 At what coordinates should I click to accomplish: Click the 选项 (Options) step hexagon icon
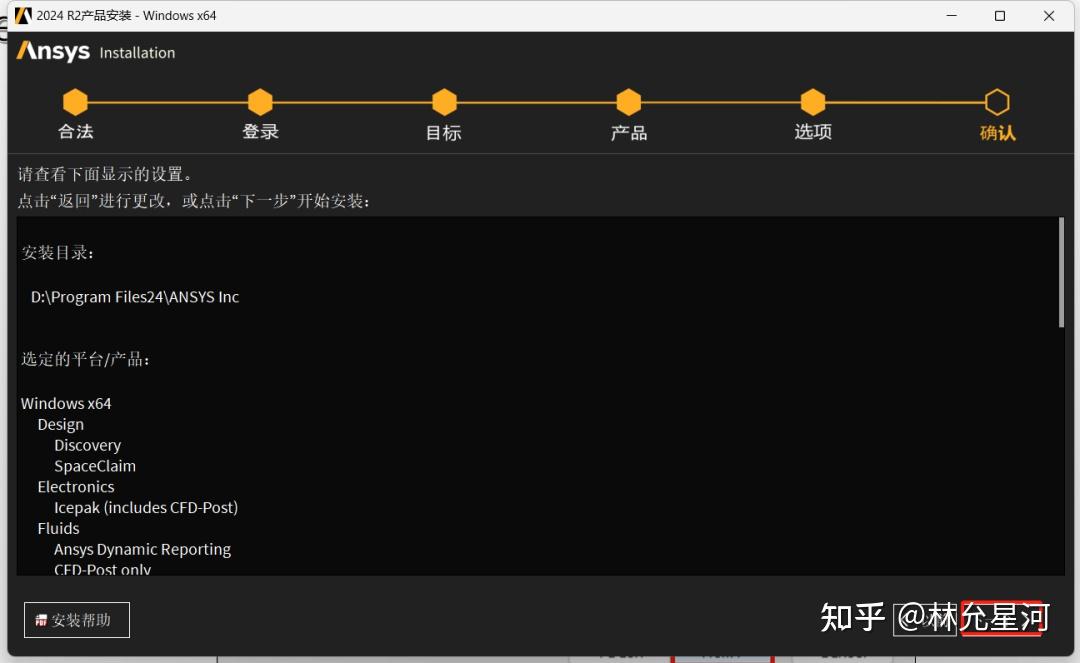pos(812,101)
